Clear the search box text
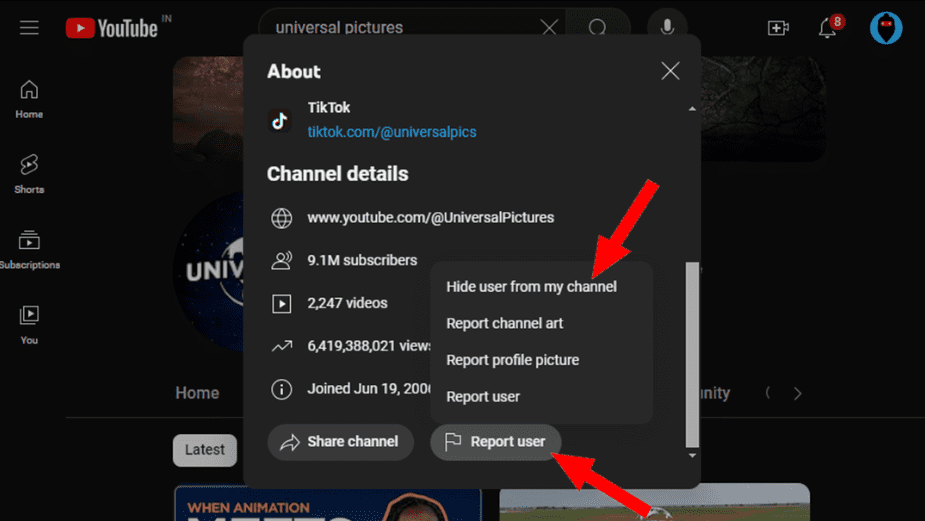 pos(549,27)
